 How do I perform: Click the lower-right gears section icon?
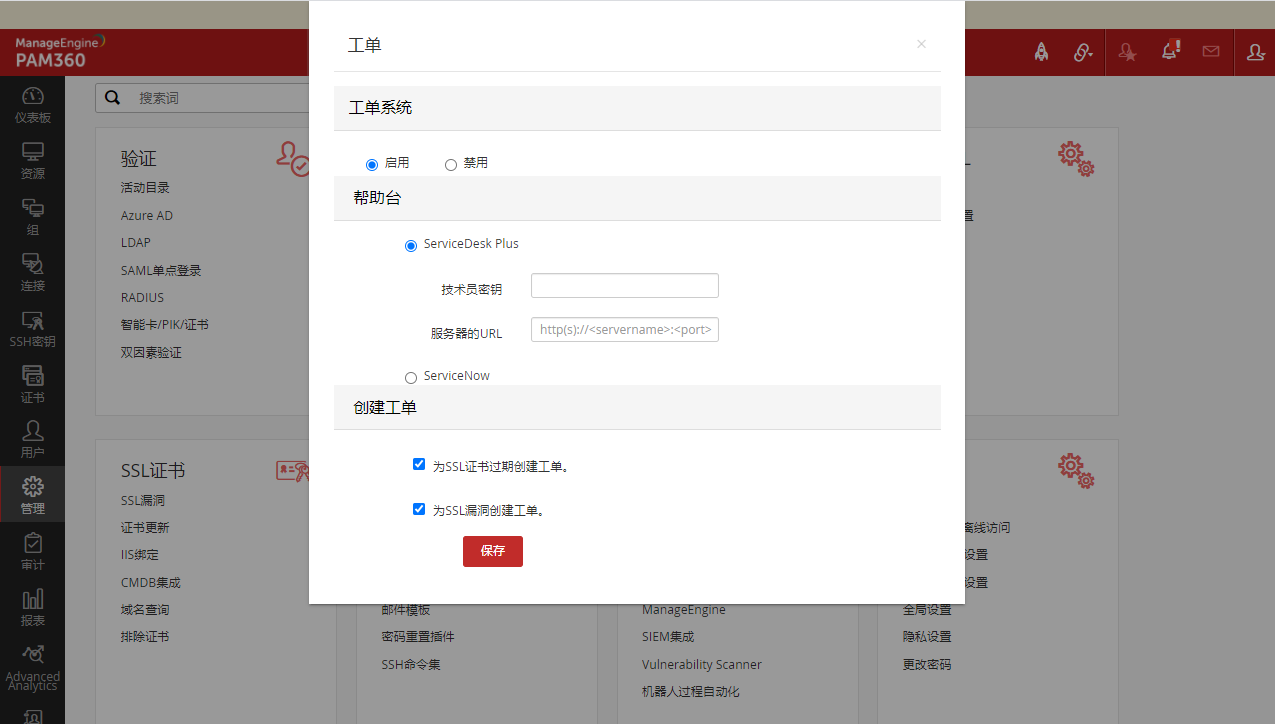(x=1076, y=472)
